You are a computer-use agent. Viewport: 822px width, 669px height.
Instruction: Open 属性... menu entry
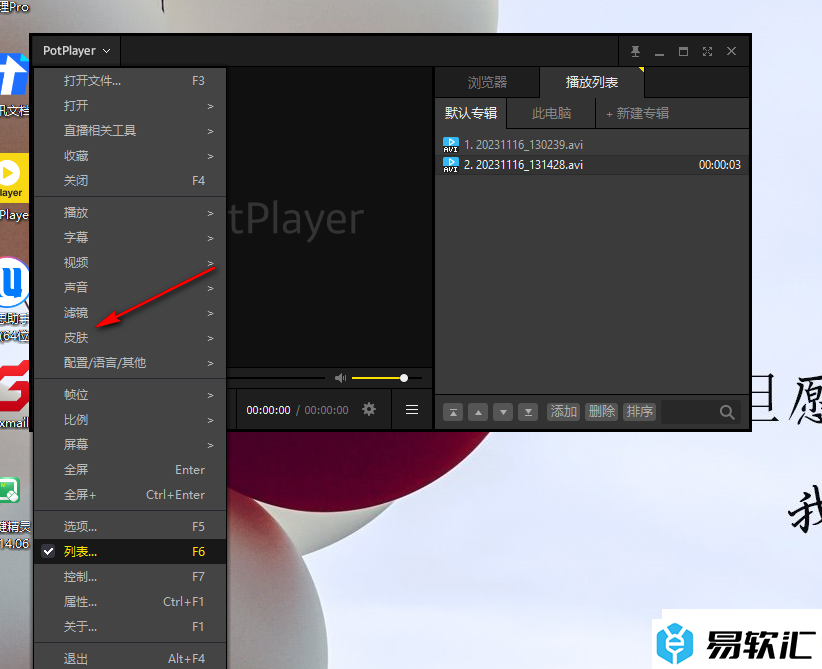pyautogui.click(x=130, y=602)
